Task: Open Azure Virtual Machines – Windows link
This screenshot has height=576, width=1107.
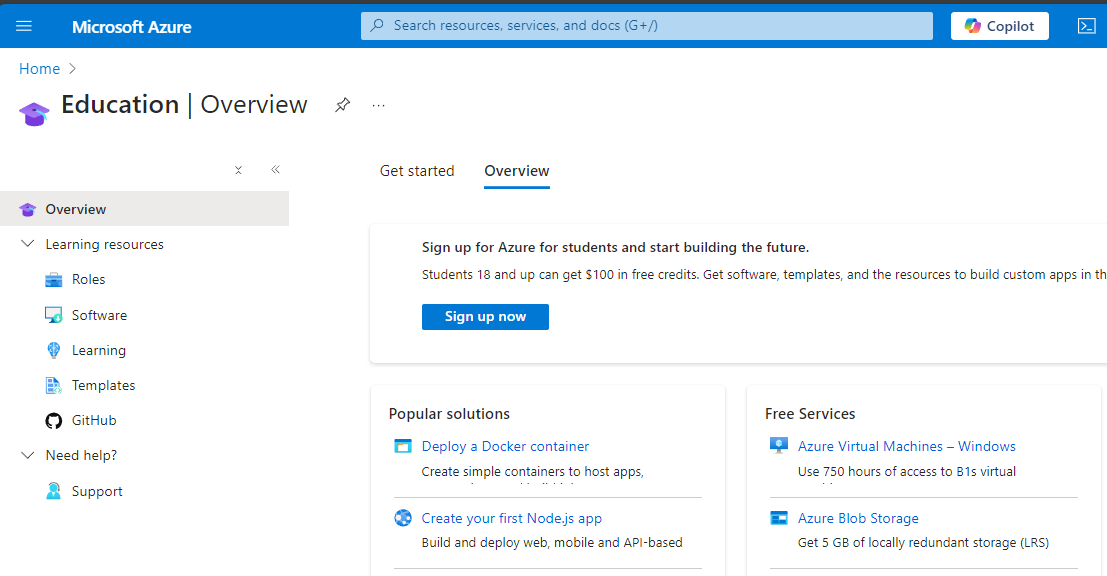Action: click(x=906, y=446)
